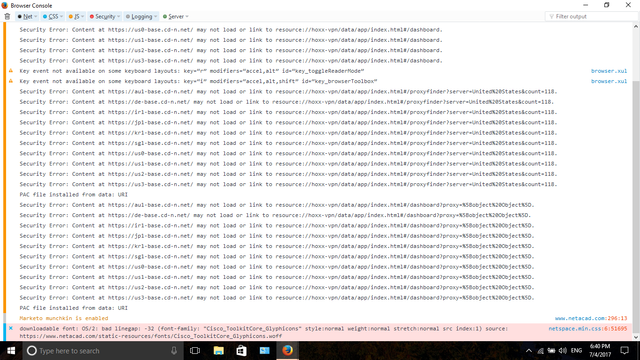Screen dimensions: 640x360
Task: Switch input language via ENG indicator
Action: click(x=576, y=351)
